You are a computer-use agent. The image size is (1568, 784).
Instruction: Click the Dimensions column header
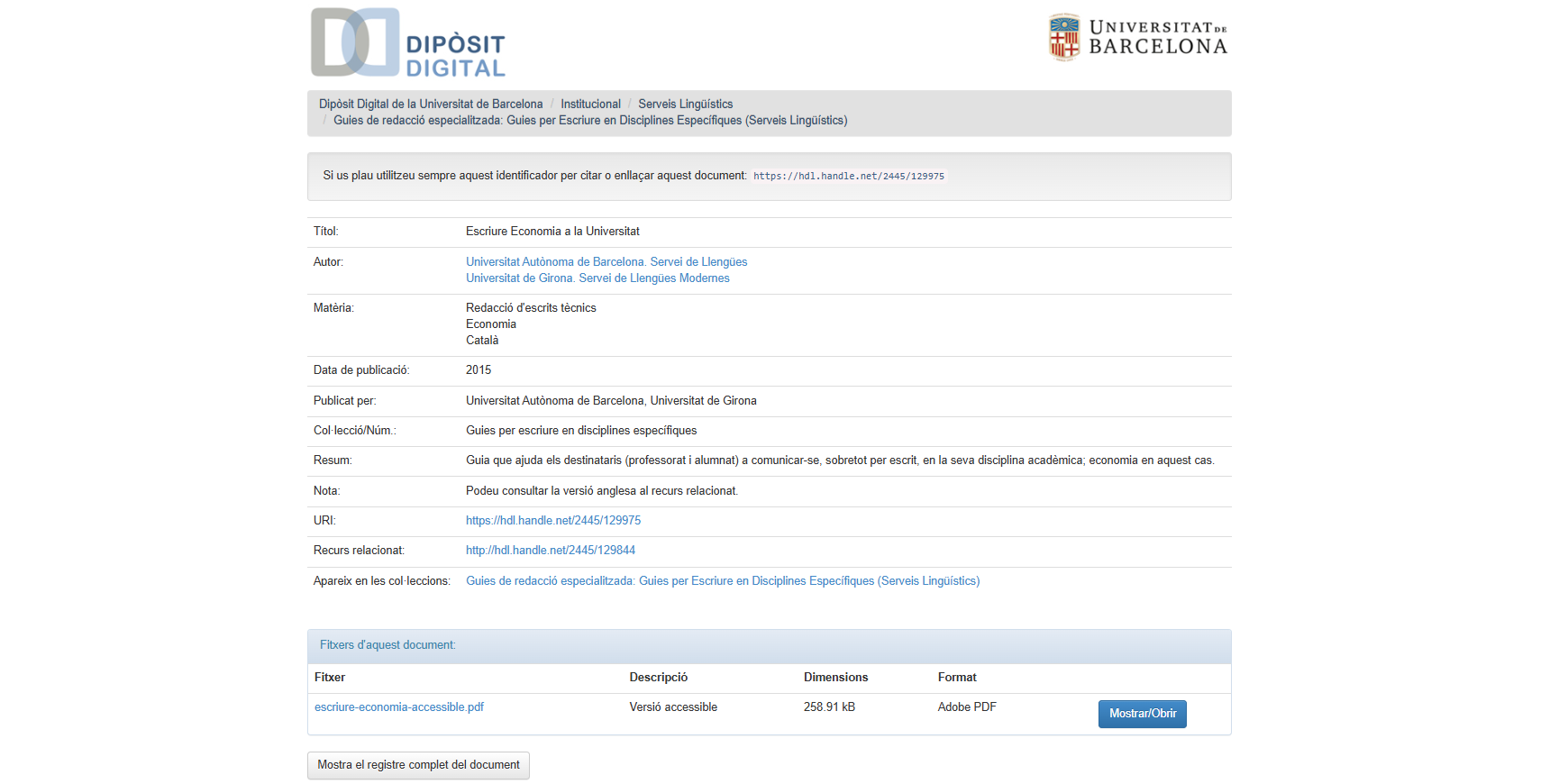click(x=835, y=678)
